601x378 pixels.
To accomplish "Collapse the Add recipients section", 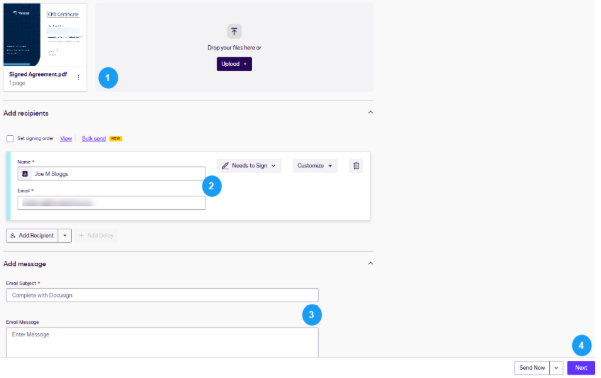I will click(x=370, y=112).
